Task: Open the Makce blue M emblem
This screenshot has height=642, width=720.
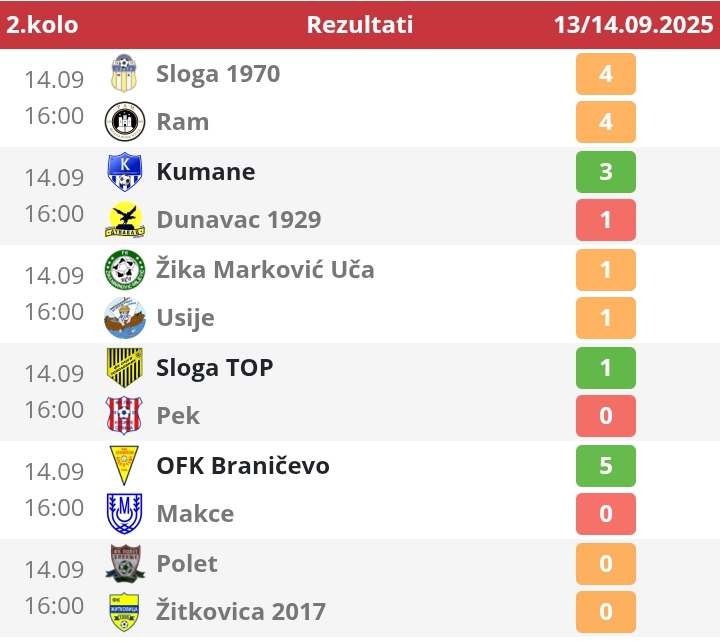Action: (x=124, y=513)
